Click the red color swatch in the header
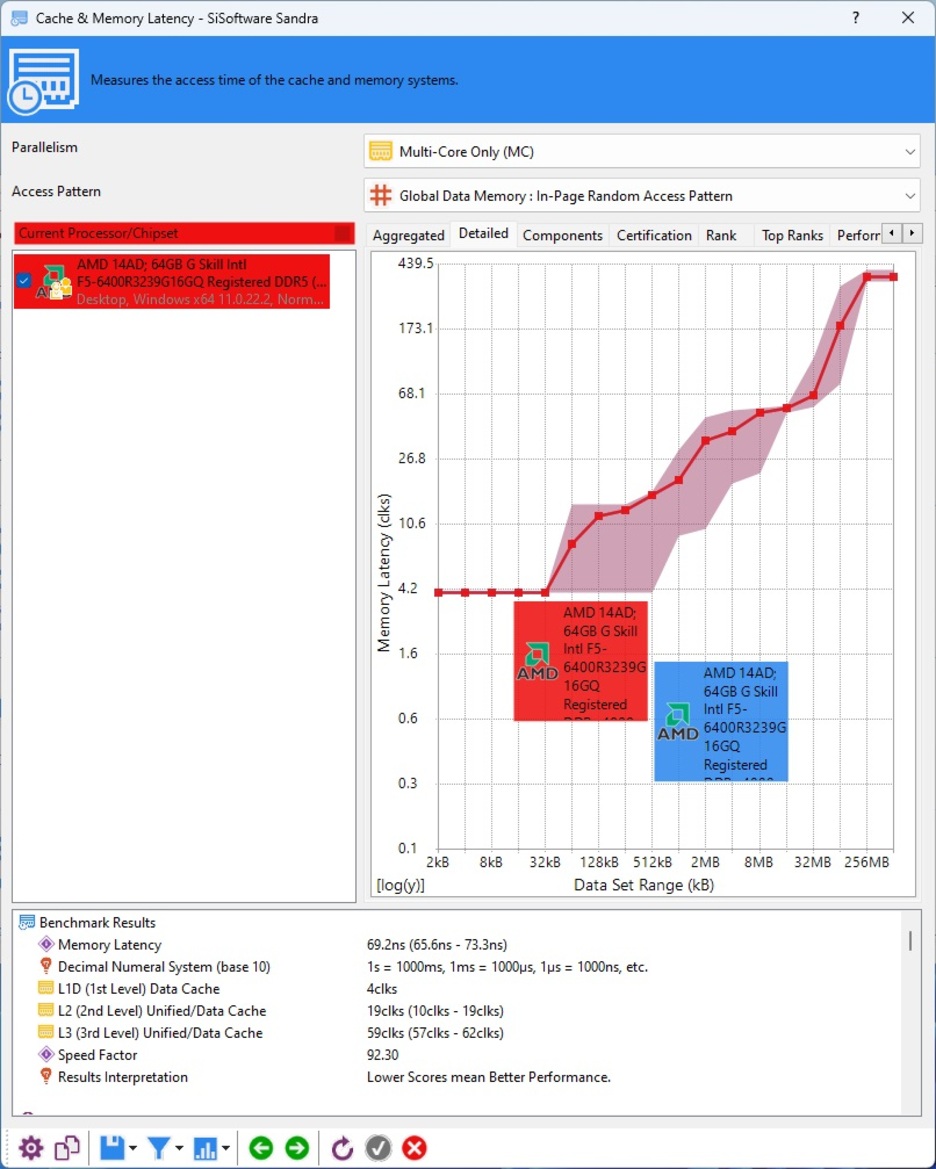 click(342, 233)
